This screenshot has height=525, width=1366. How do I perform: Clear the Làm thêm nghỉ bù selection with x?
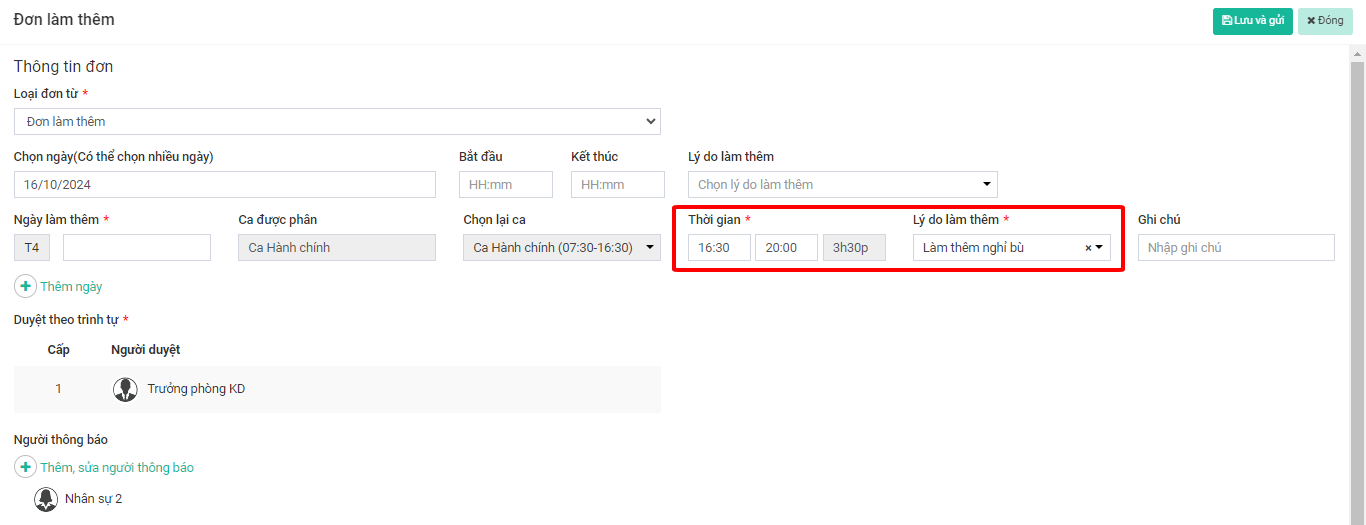(1088, 248)
